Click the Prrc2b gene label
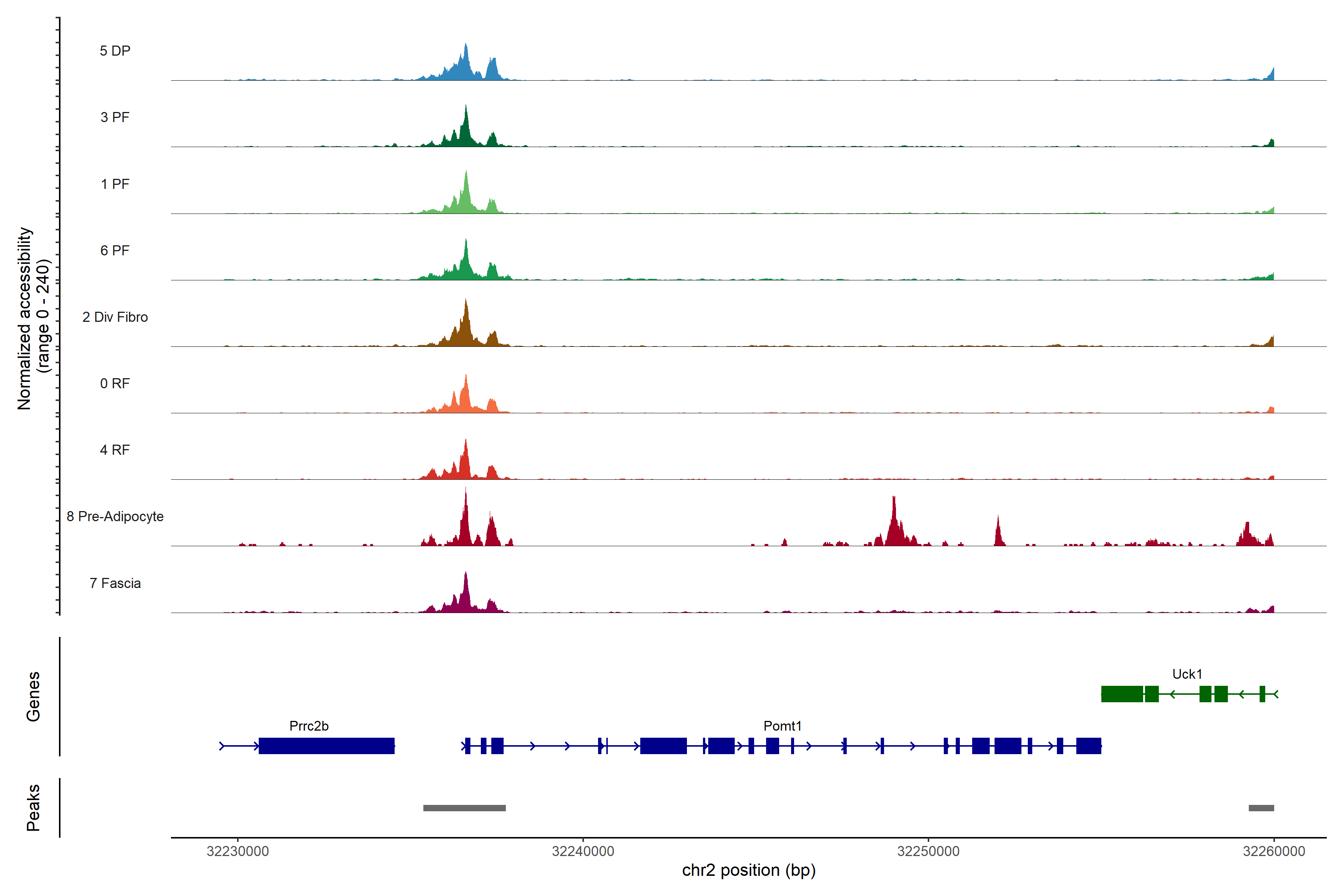 coord(309,726)
